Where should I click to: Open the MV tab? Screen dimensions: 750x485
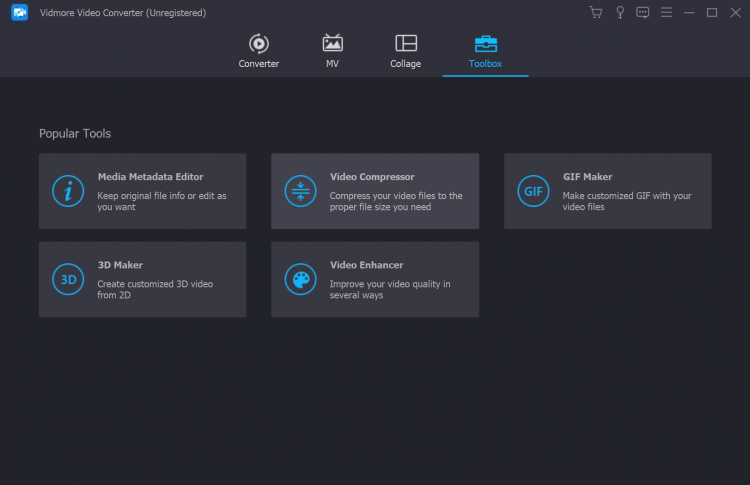point(332,51)
